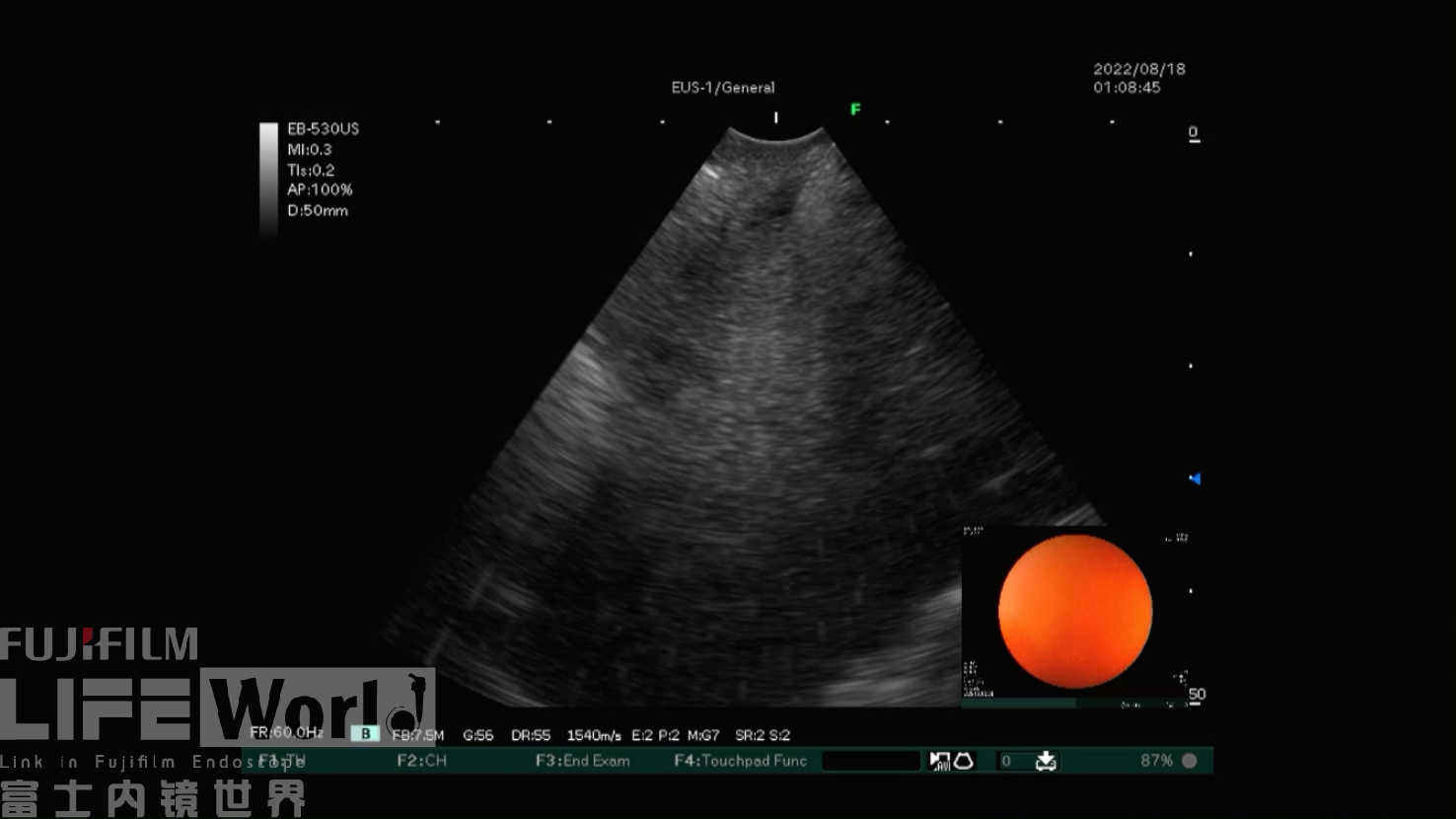Click the 1540m/s sound speed value
The image size is (1456, 819).
(x=594, y=735)
